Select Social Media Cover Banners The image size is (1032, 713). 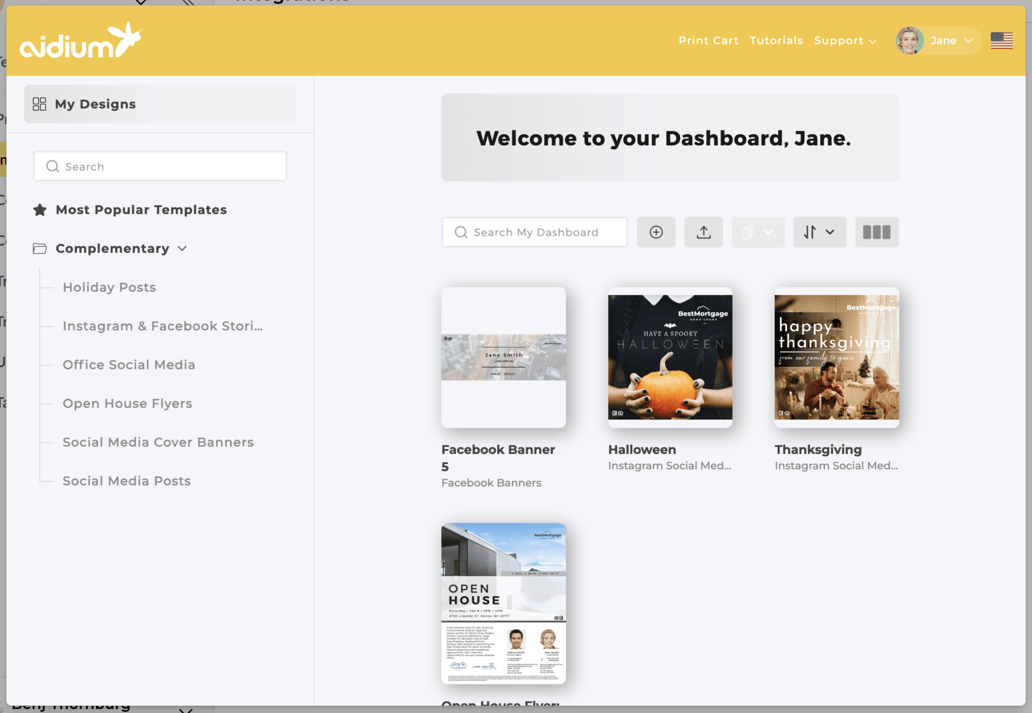(158, 442)
